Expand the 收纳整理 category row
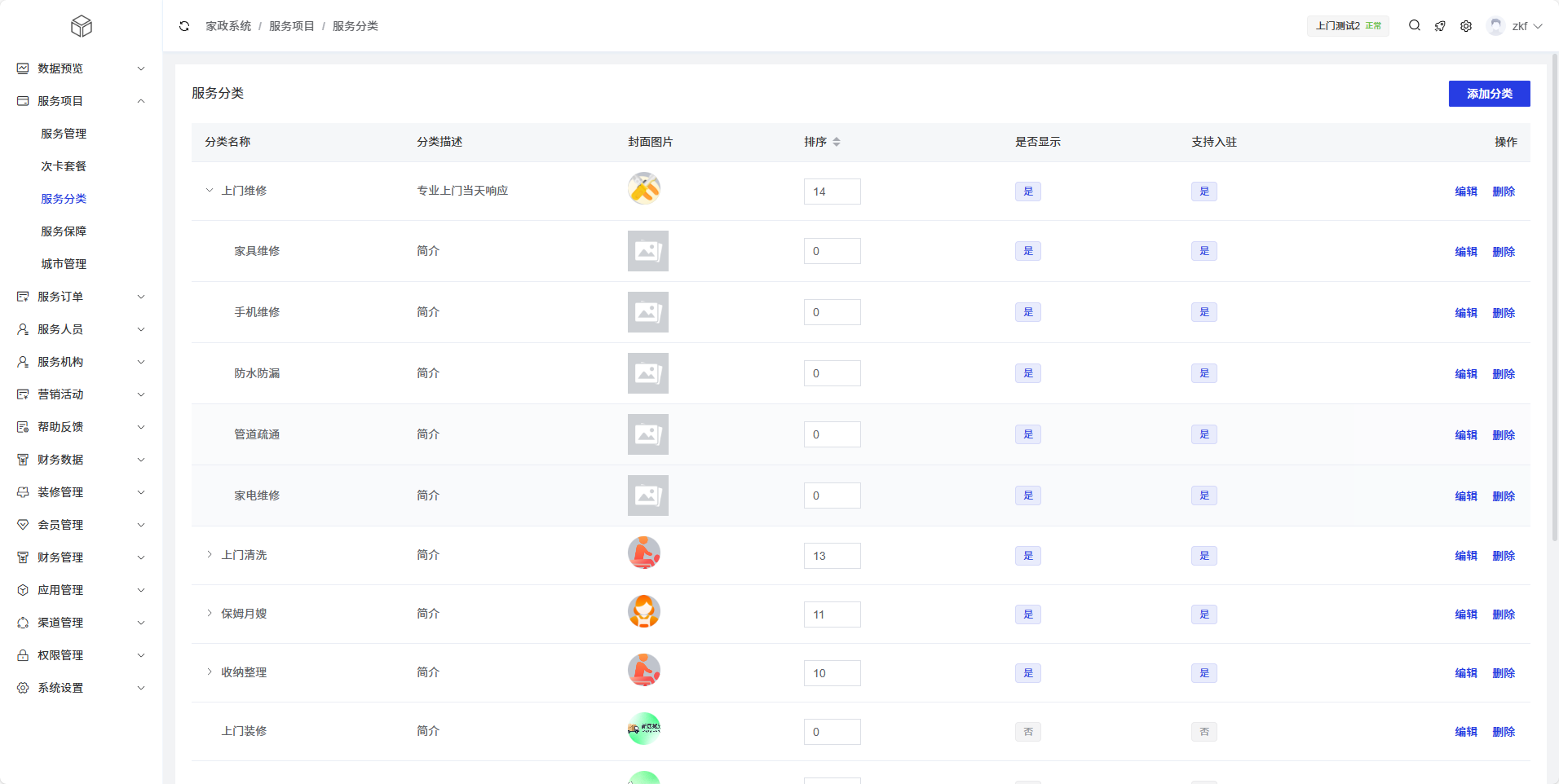 [x=210, y=672]
